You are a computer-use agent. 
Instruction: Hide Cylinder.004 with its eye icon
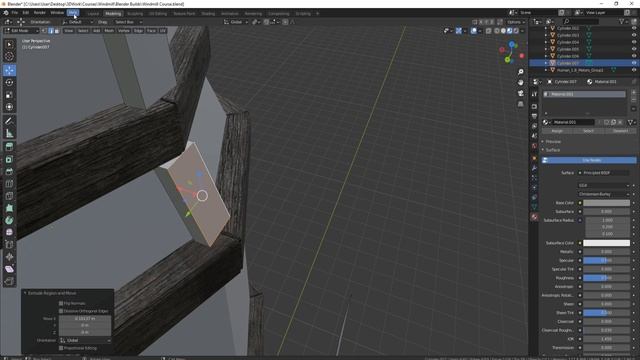[634, 42]
